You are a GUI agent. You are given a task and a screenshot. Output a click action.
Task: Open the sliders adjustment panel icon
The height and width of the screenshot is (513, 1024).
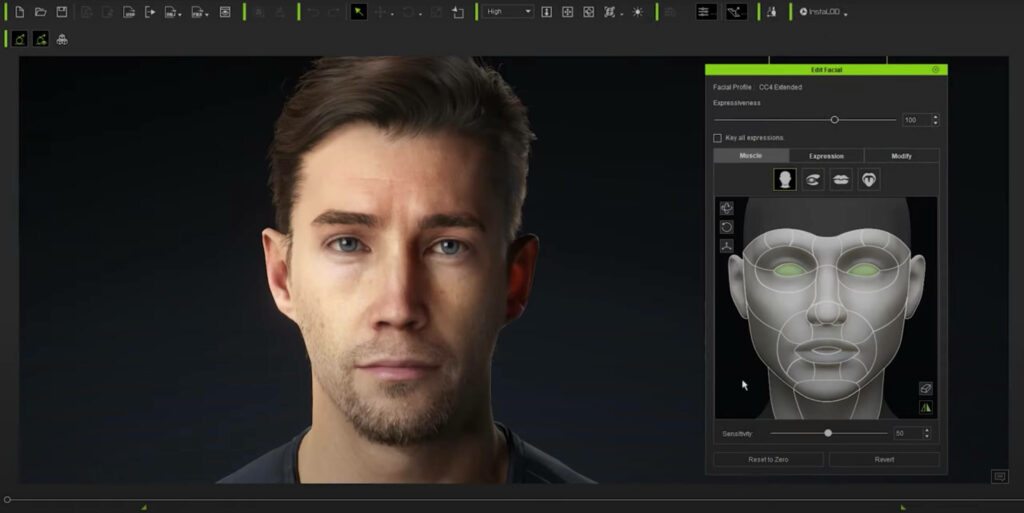click(x=706, y=12)
